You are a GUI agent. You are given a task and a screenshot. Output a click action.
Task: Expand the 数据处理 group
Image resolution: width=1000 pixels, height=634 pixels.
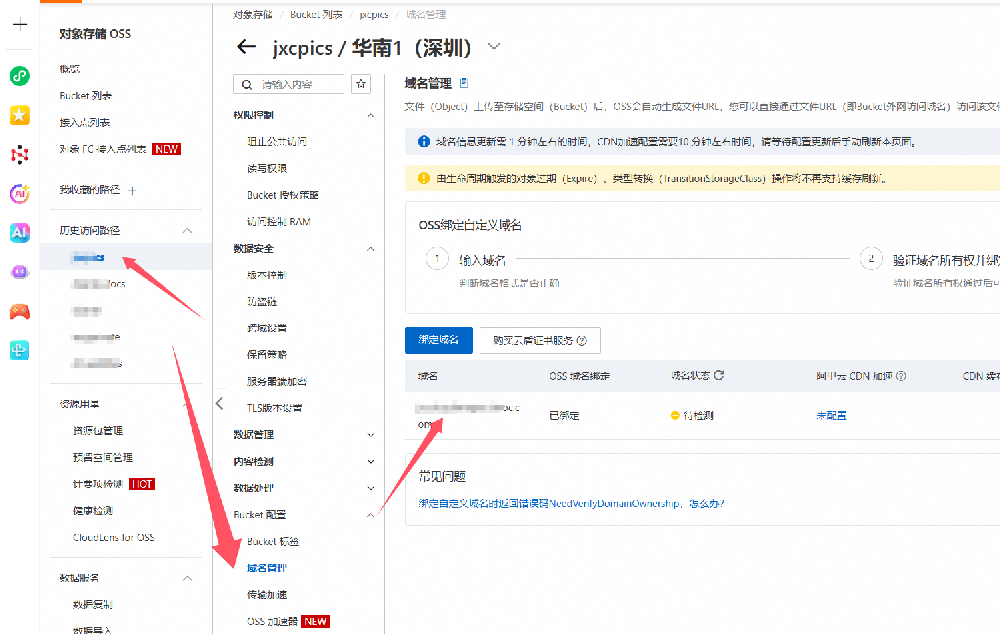[371, 489]
